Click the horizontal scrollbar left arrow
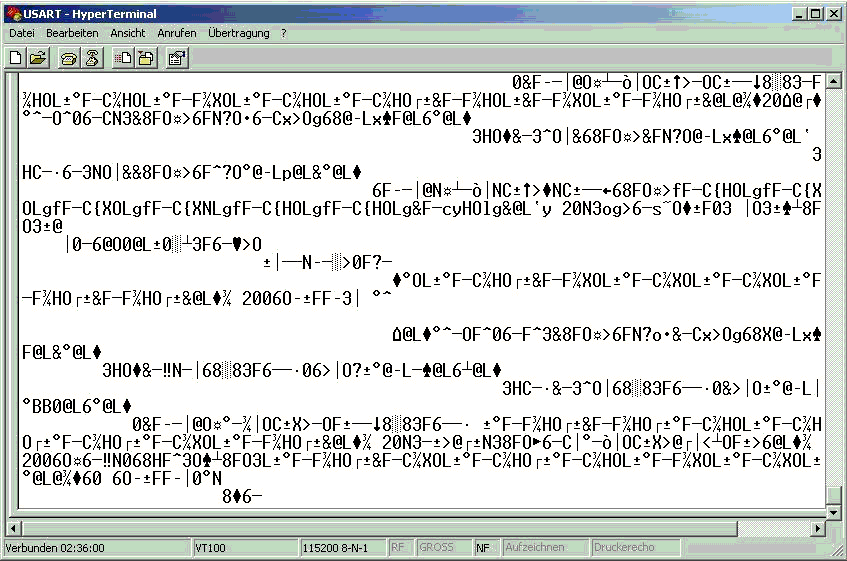 coord(14,528)
